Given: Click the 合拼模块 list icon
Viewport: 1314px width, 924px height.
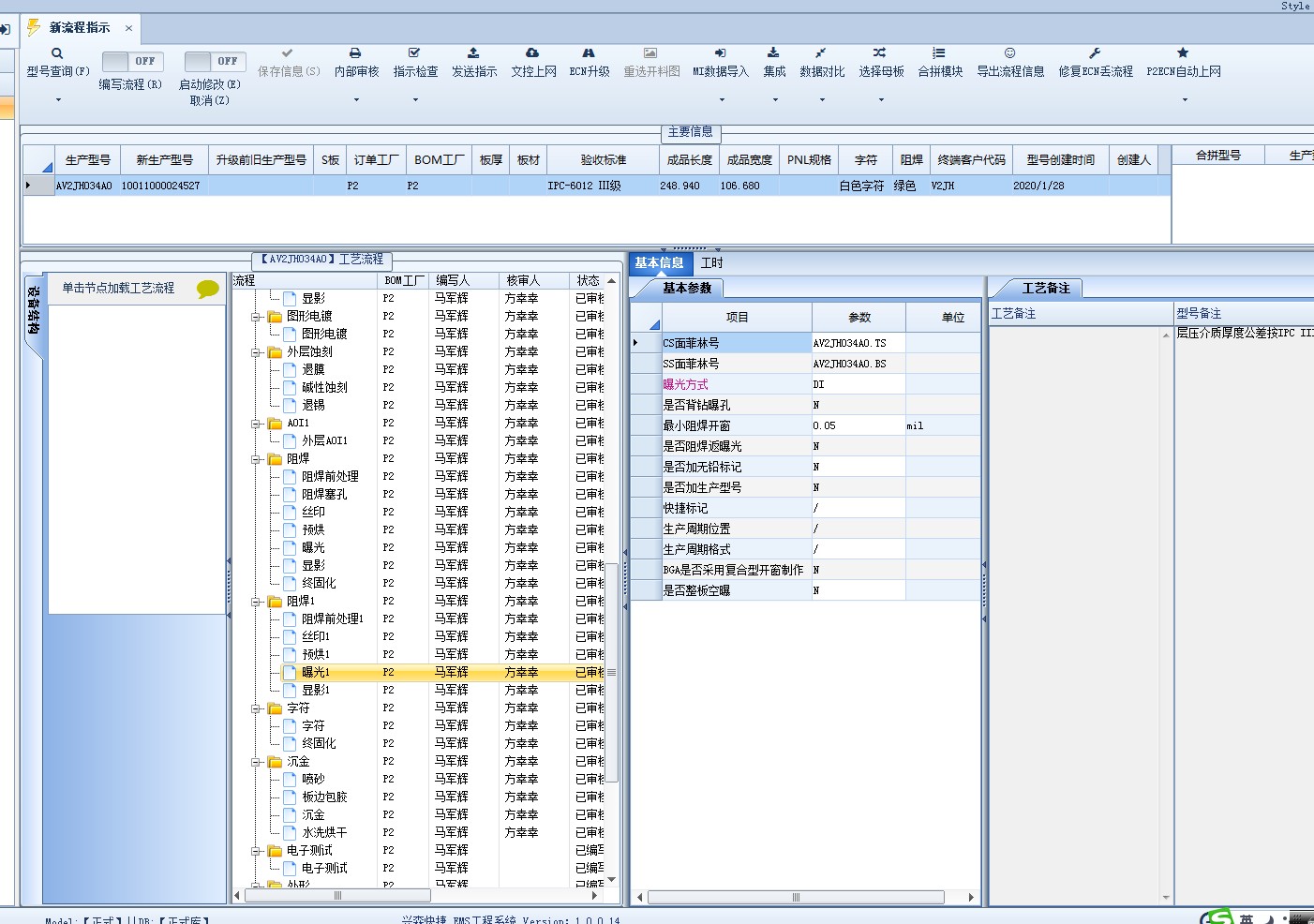Looking at the screenshot, I should pos(939,53).
